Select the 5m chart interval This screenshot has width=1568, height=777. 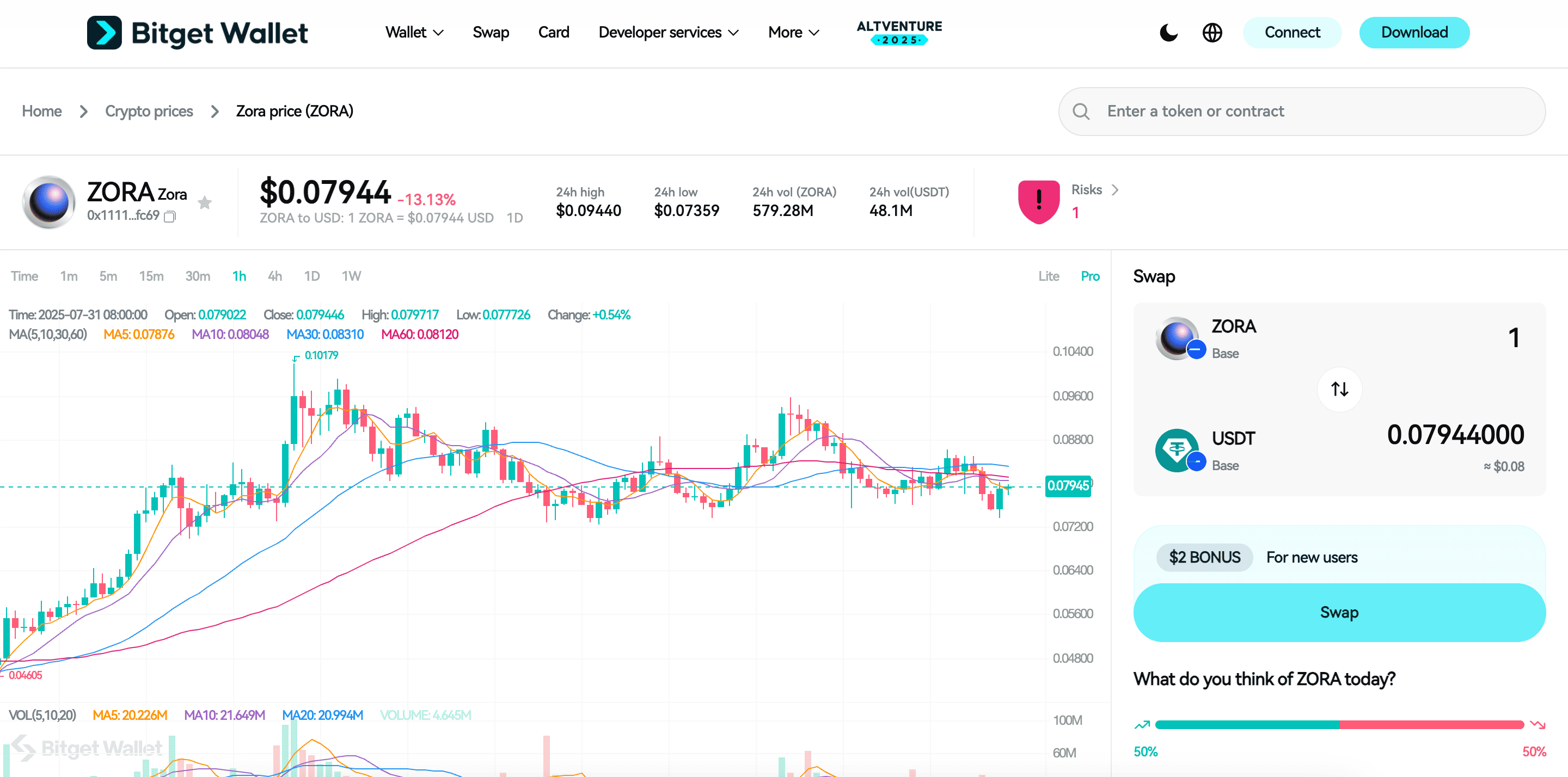point(108,276)
